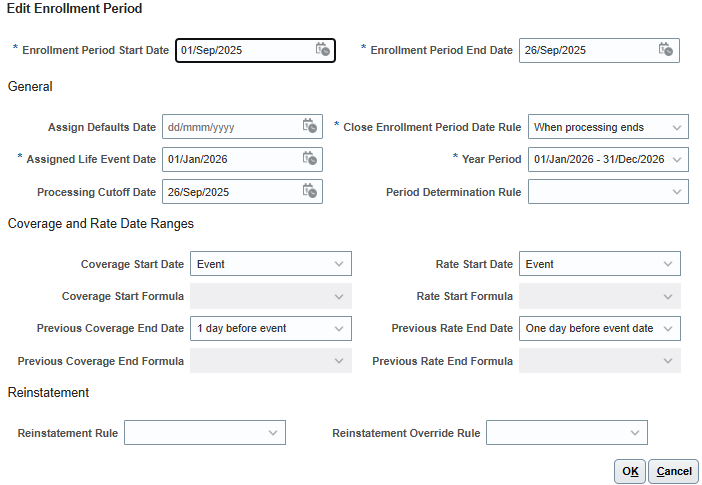The width and height of the screenshot is (702, 485).
Task: Open calendar picker for Assigned Life Event Date
Action: tap(309, 159)
